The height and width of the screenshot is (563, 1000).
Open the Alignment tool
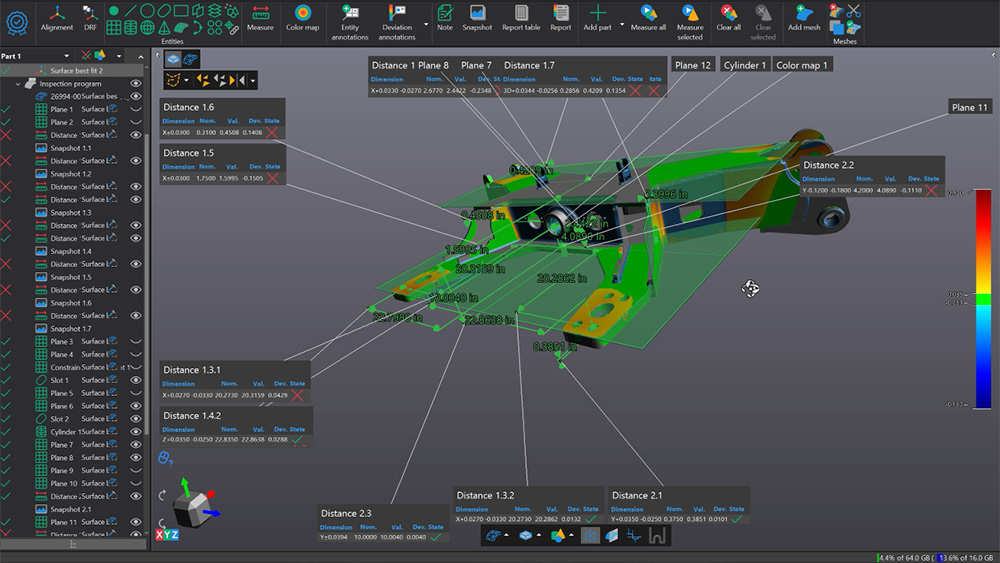tap(57, 18)
